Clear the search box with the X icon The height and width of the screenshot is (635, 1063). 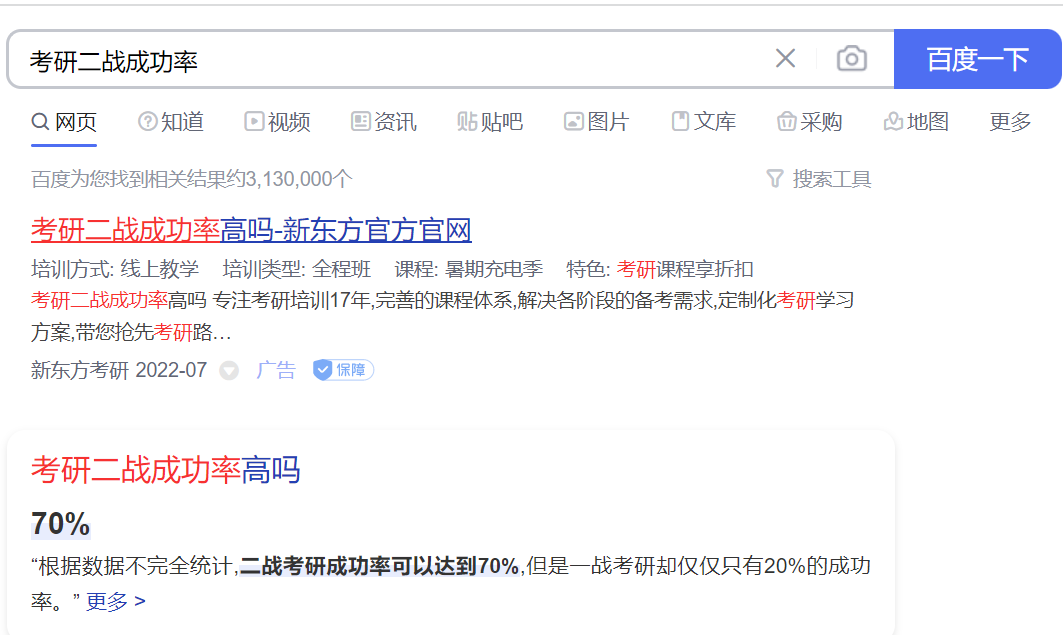pyautogui.click(x=785, y=58)
